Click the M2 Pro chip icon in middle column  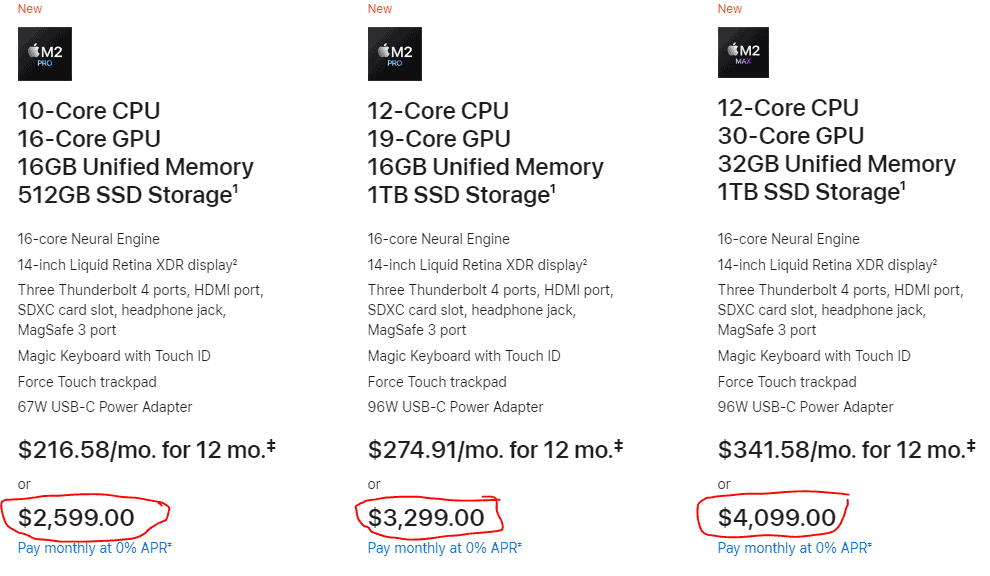tap(394, 54)
